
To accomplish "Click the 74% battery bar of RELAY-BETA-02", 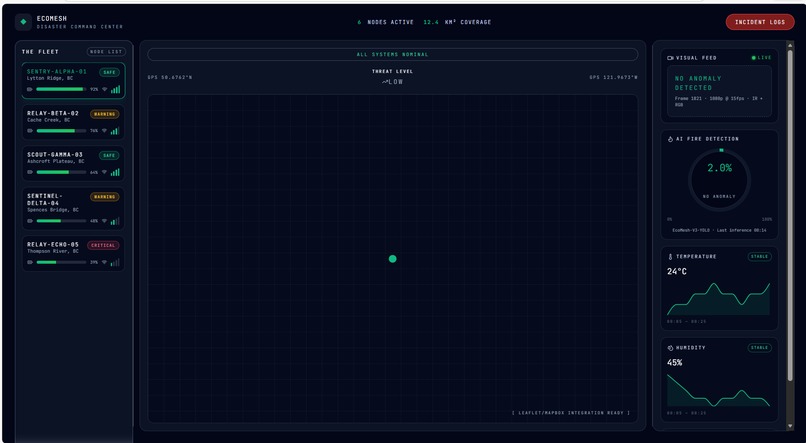I will pyautogui.click(x=61, y=131).
